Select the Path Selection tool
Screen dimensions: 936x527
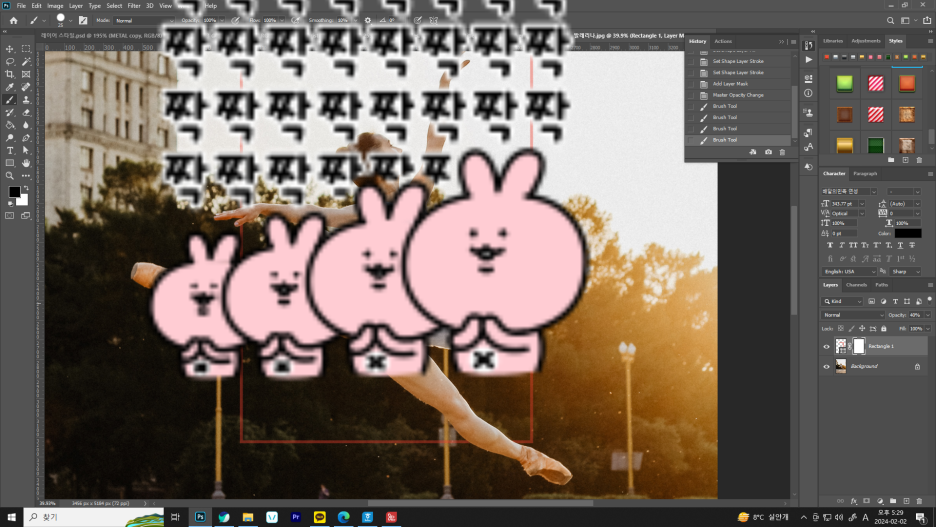click(26, 150)
